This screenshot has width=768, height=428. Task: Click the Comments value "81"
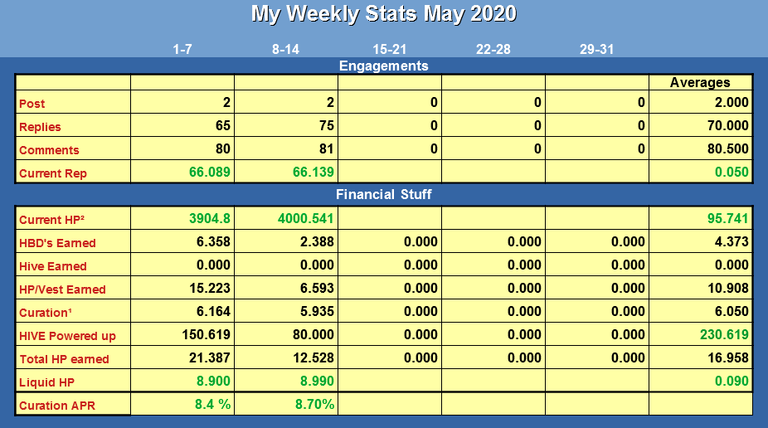pyautogui.click(x=326, y=148)
